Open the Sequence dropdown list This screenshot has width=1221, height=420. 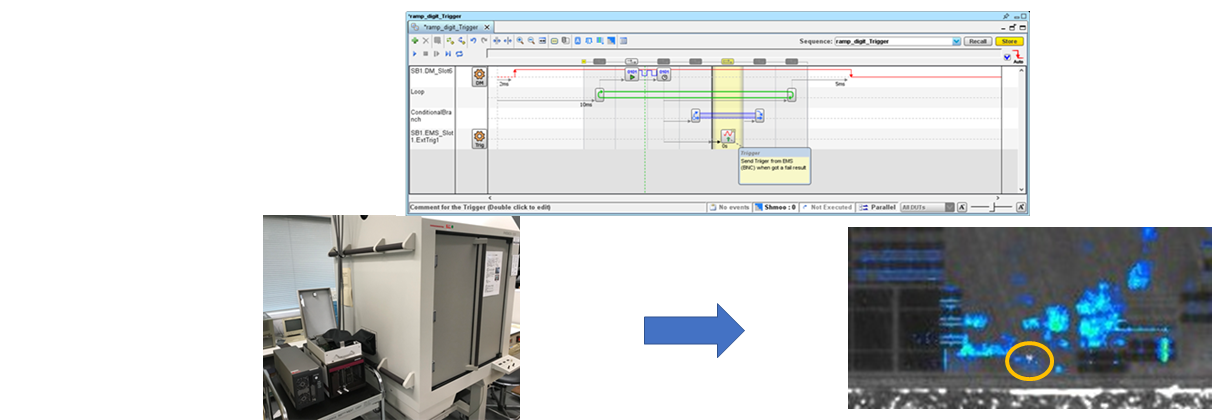[x=956, y=41]
